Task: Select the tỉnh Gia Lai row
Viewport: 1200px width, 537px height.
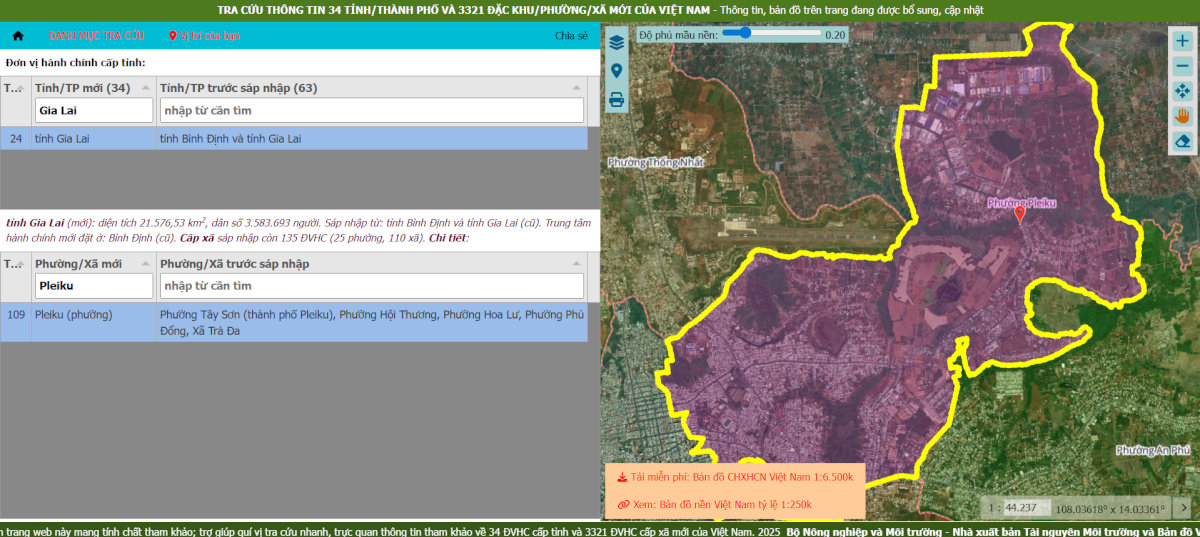Action: point(294,139)
